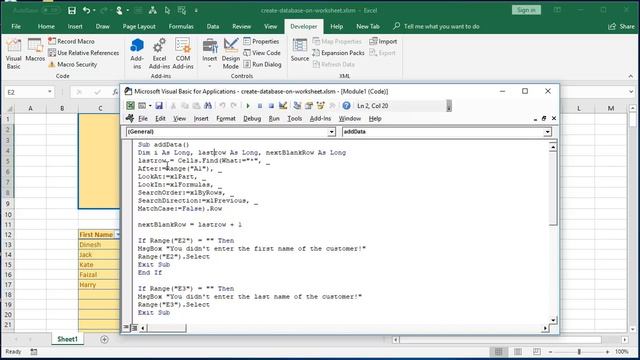
Task: Click dropdown arrow next to Insert UserForm icon
Action: click(x=150, y=106)
